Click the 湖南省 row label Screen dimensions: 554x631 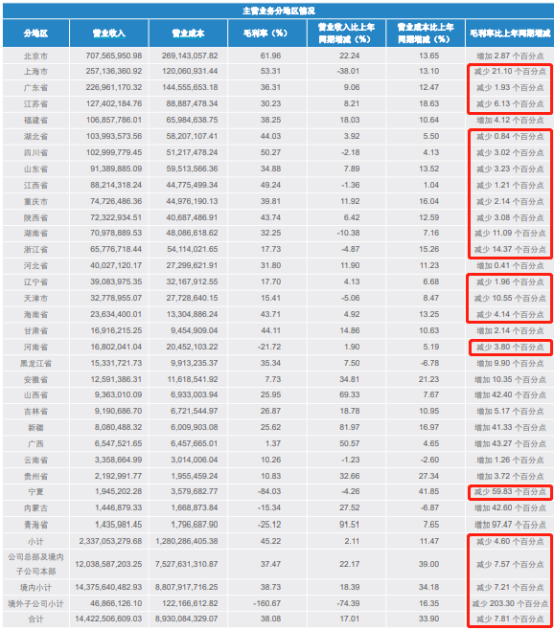tap(36, 233)
